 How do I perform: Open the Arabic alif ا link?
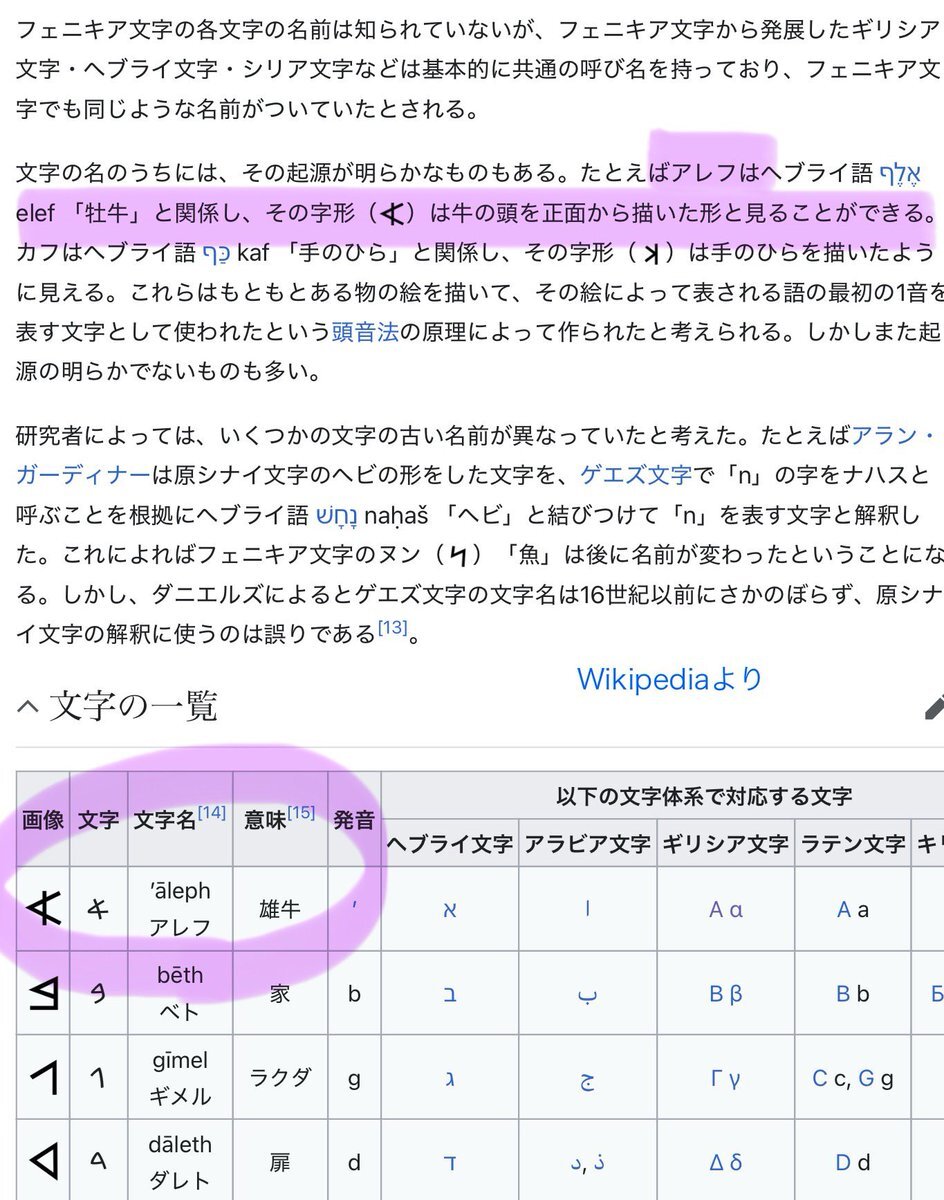click(x=587, y=909)
